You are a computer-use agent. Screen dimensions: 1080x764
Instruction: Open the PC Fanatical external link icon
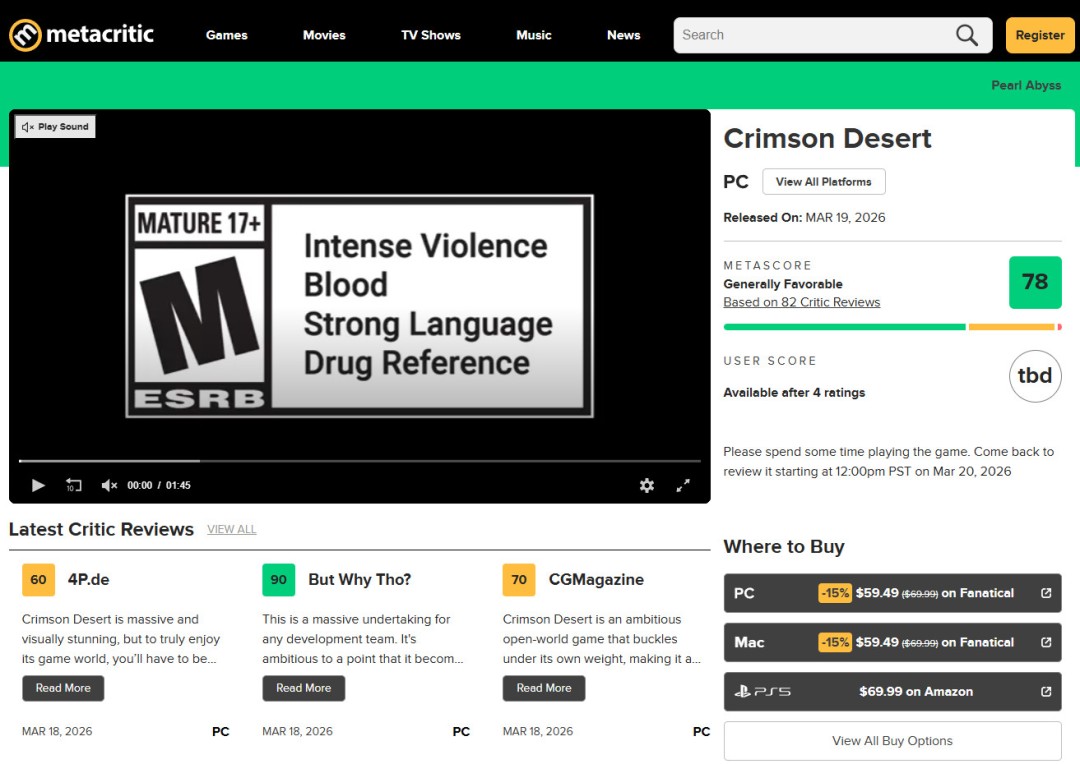[x=1046, y=593]
